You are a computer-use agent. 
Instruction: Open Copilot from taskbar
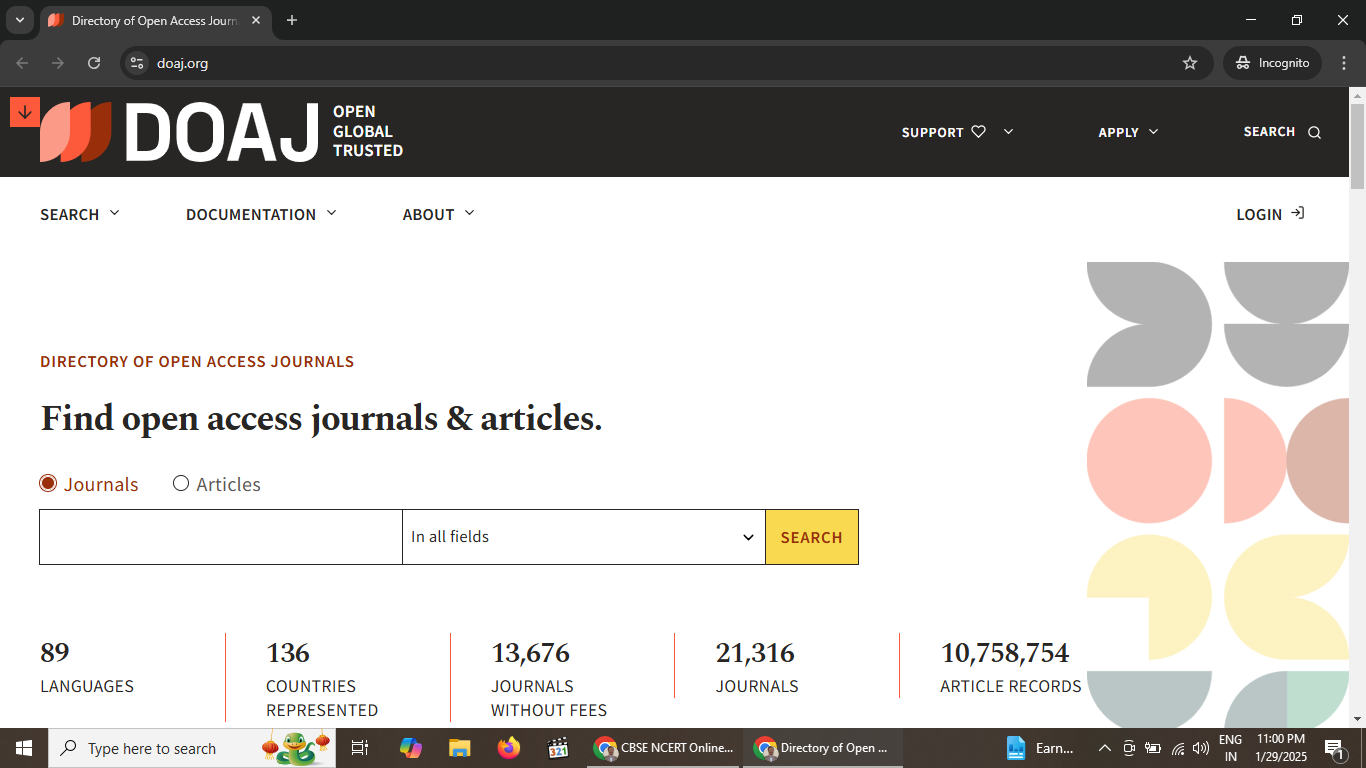pyautogui.click(x=410, y=748)
